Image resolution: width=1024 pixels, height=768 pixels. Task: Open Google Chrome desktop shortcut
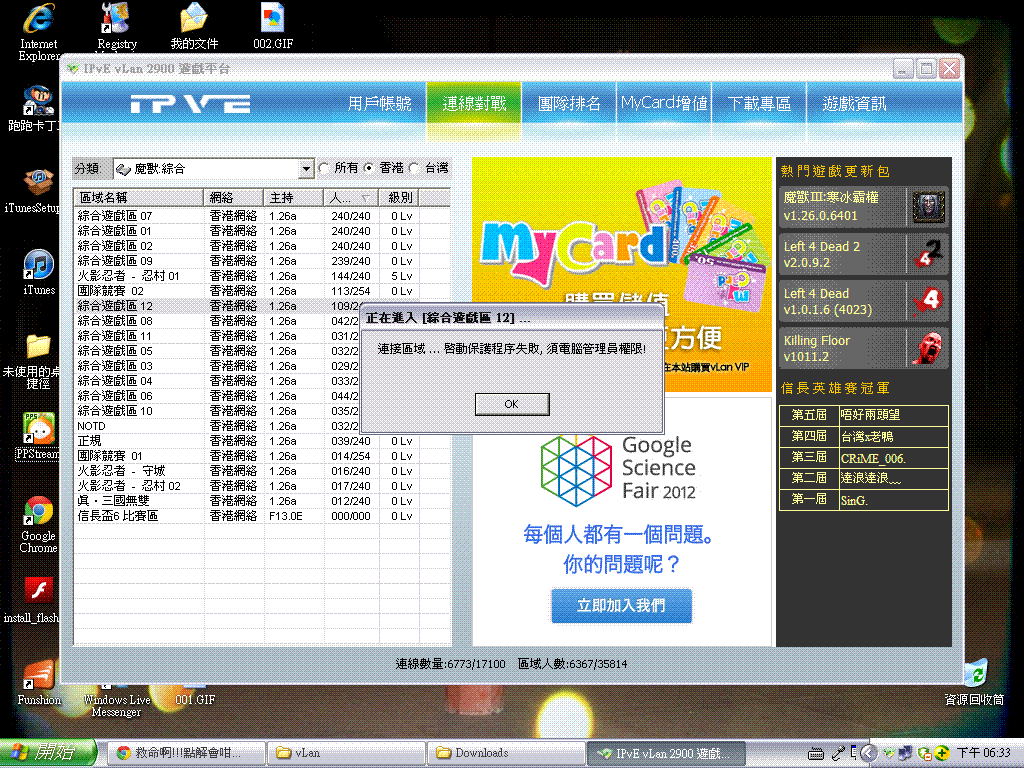tap(38, 512)
